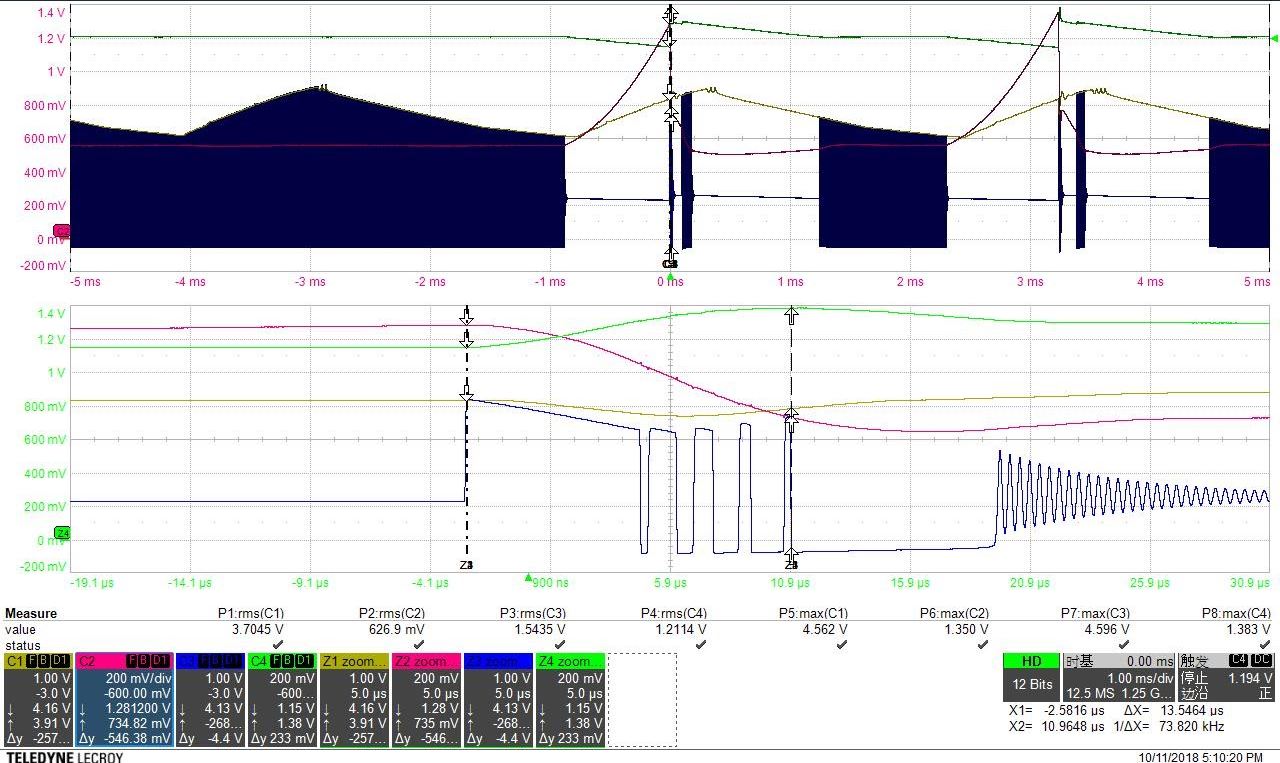Screen dimensions: 1280x763
Task: Click the X2= 10.9648 µs cursor readout
Action: (1058, 726)
